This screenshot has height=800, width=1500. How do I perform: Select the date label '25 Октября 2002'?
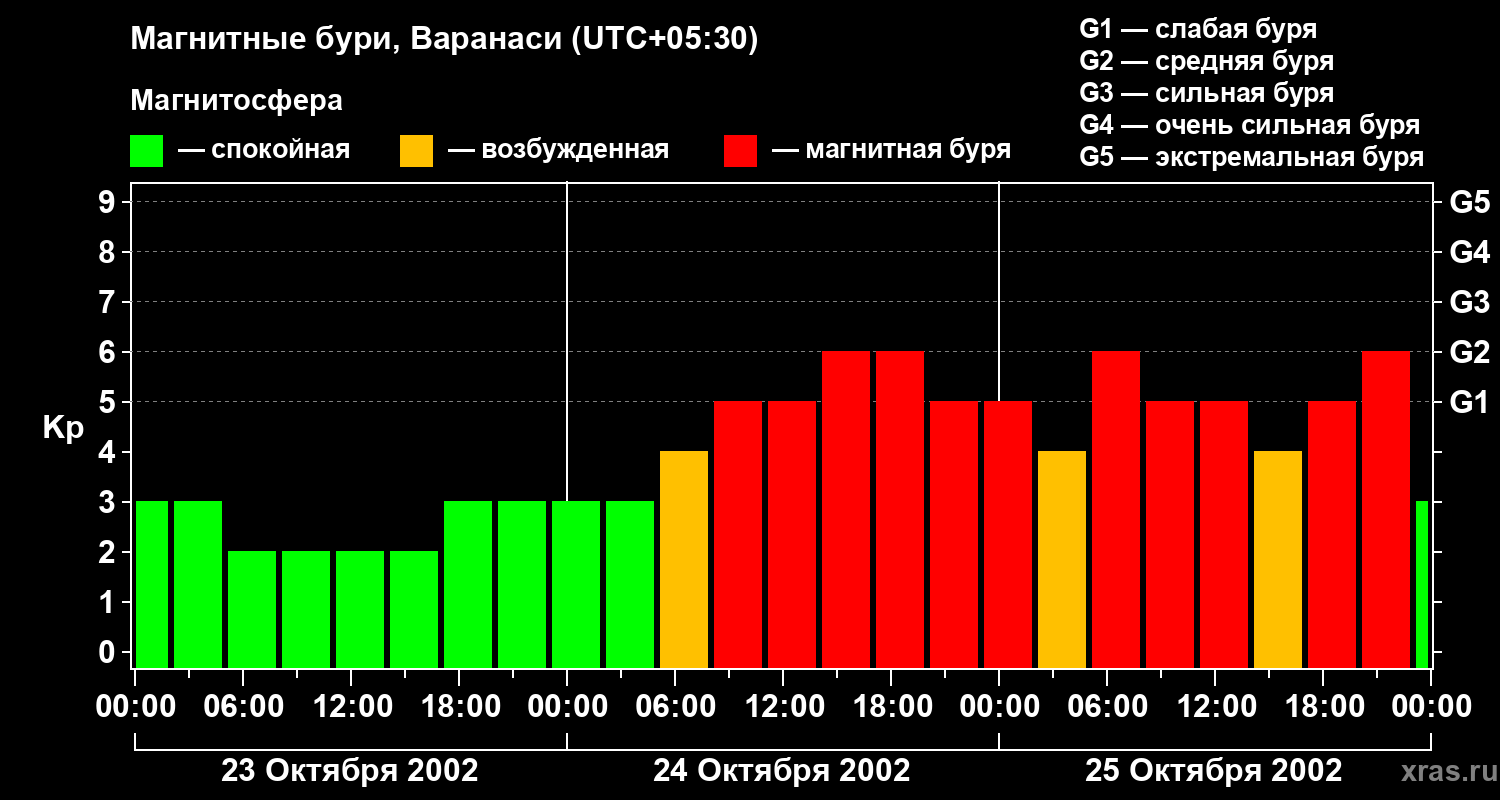[x=1214, y=771]
